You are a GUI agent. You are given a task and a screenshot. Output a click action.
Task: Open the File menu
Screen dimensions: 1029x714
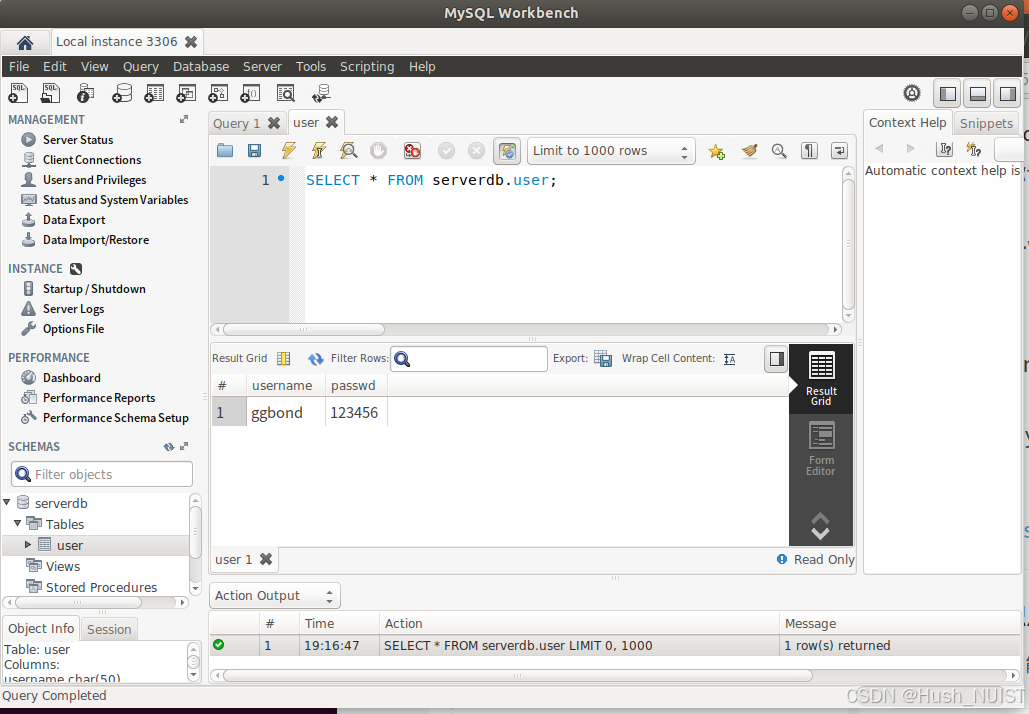(x=19, y=67)
